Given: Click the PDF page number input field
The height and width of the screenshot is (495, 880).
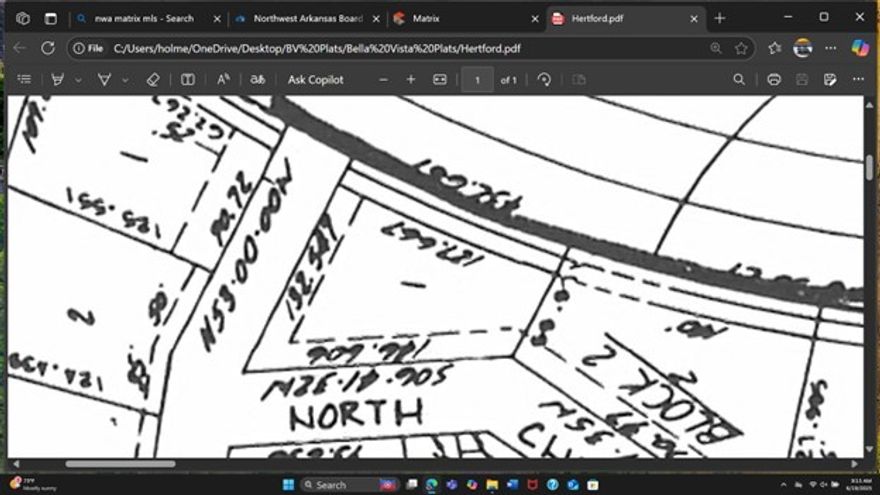Looking at the screenshot, I should [477, 79].
